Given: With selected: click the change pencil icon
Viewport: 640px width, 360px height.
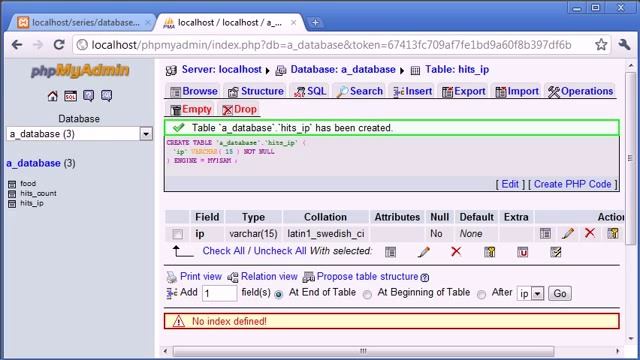Looking at the screenshot, I should [x=423, y=252].
